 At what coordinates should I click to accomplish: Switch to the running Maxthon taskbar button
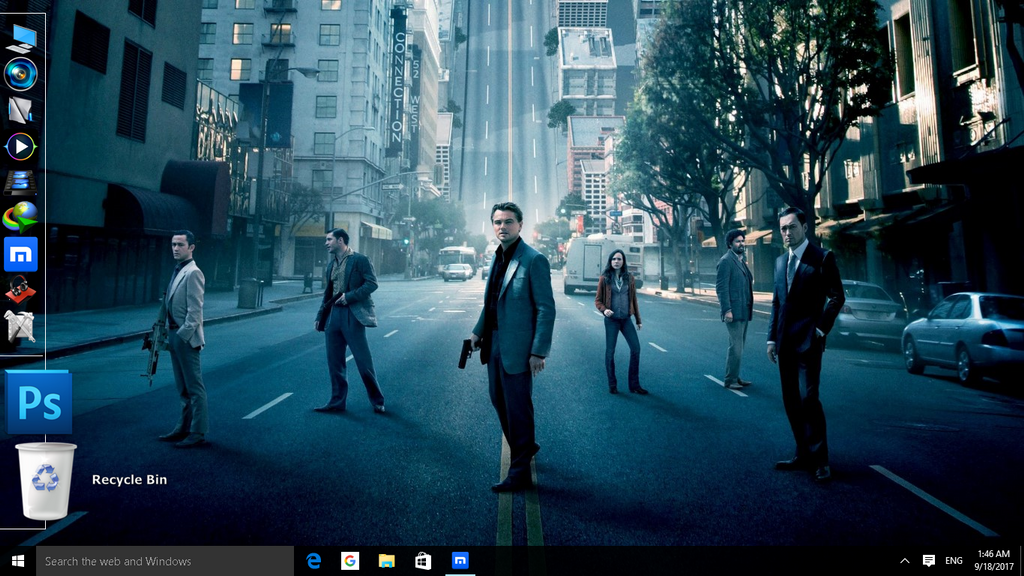point(460,561)
